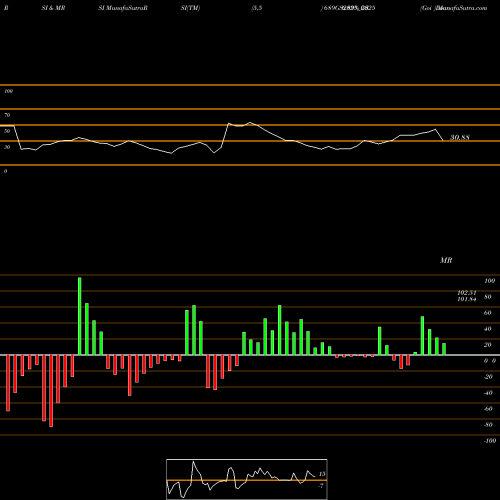Click the -60 label on the MR axis

pos(488,409)
